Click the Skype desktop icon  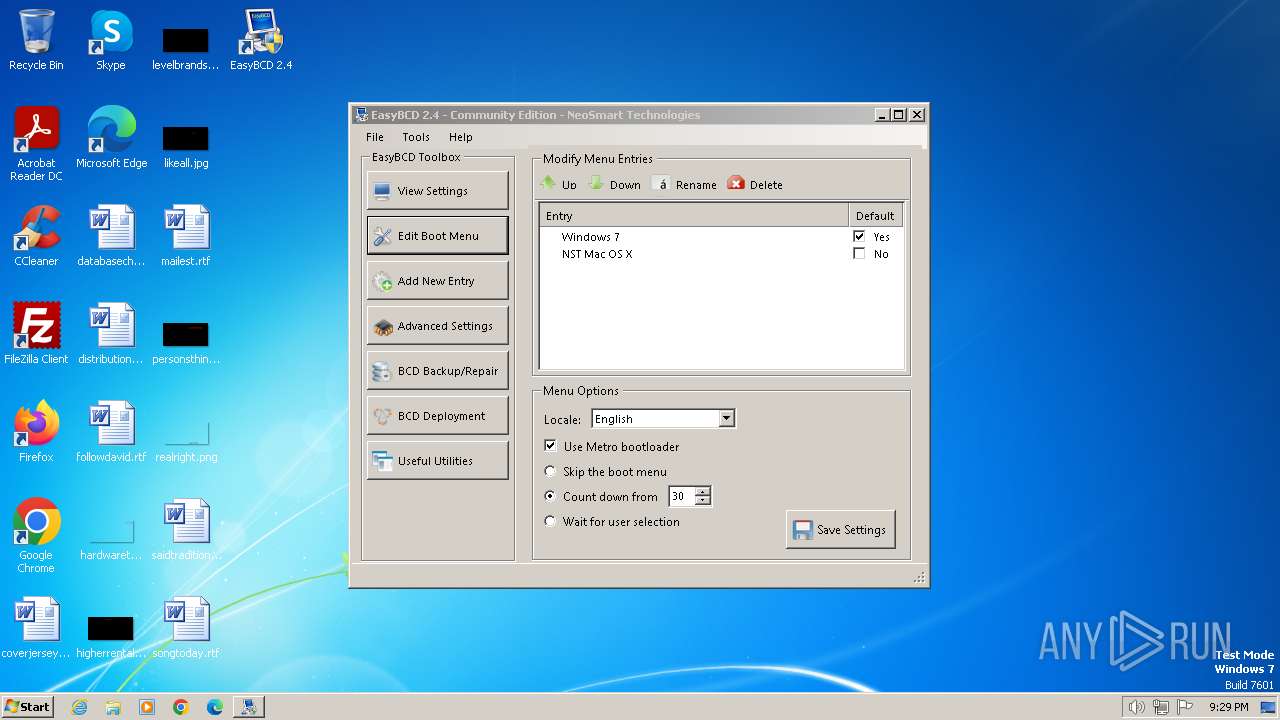coord(111,40)
